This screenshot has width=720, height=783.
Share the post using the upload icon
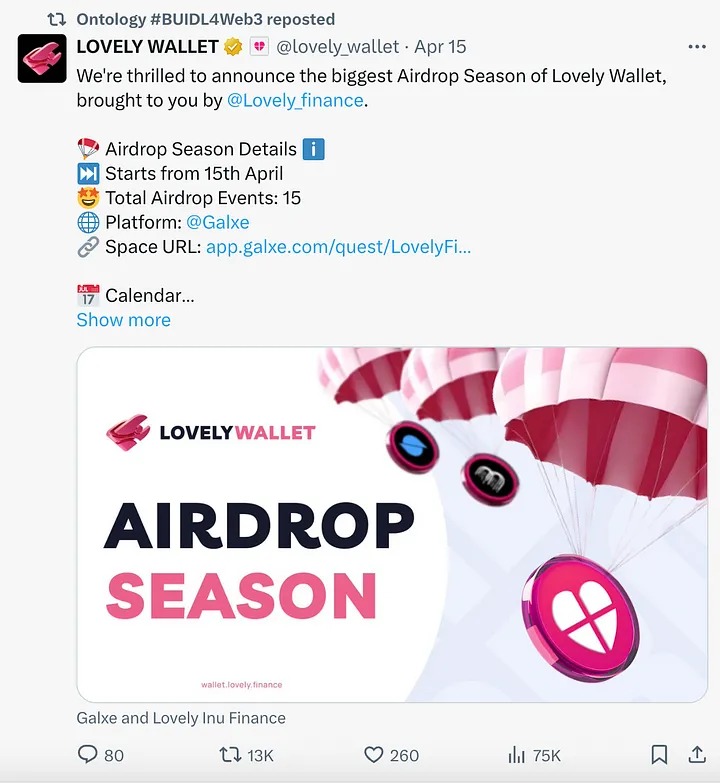tap(697, 755)
